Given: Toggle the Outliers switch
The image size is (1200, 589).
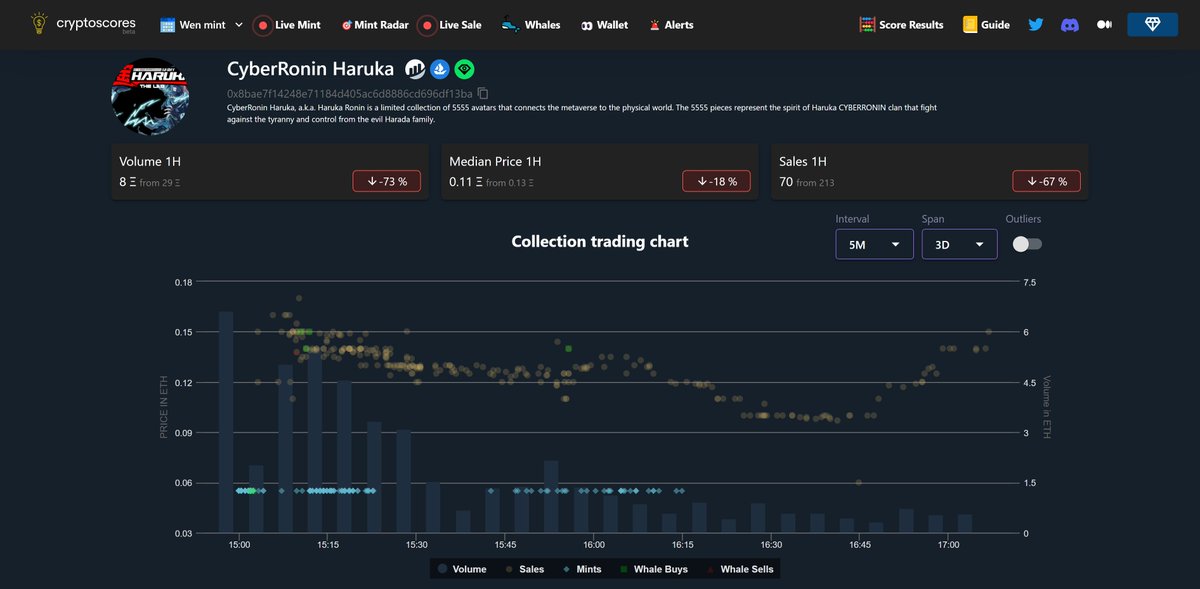Looking at the screenshot, I should point(1027,244).
